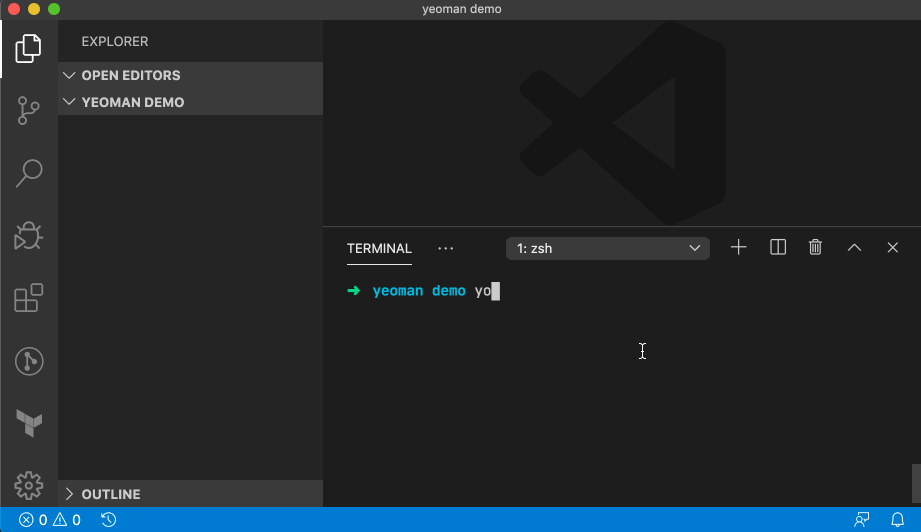Split the terminal pane
The width and height of the screenshot is (921, 532).
coord(778,247)
